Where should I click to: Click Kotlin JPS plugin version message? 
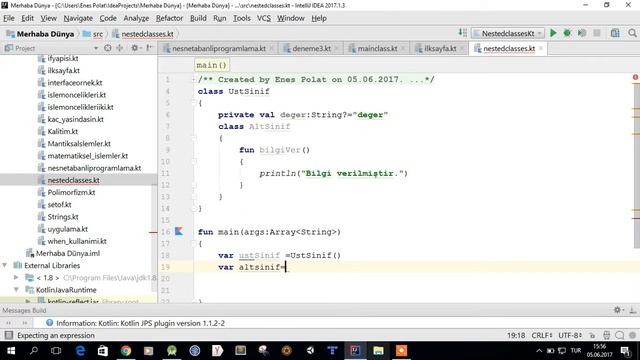(140, 323)
